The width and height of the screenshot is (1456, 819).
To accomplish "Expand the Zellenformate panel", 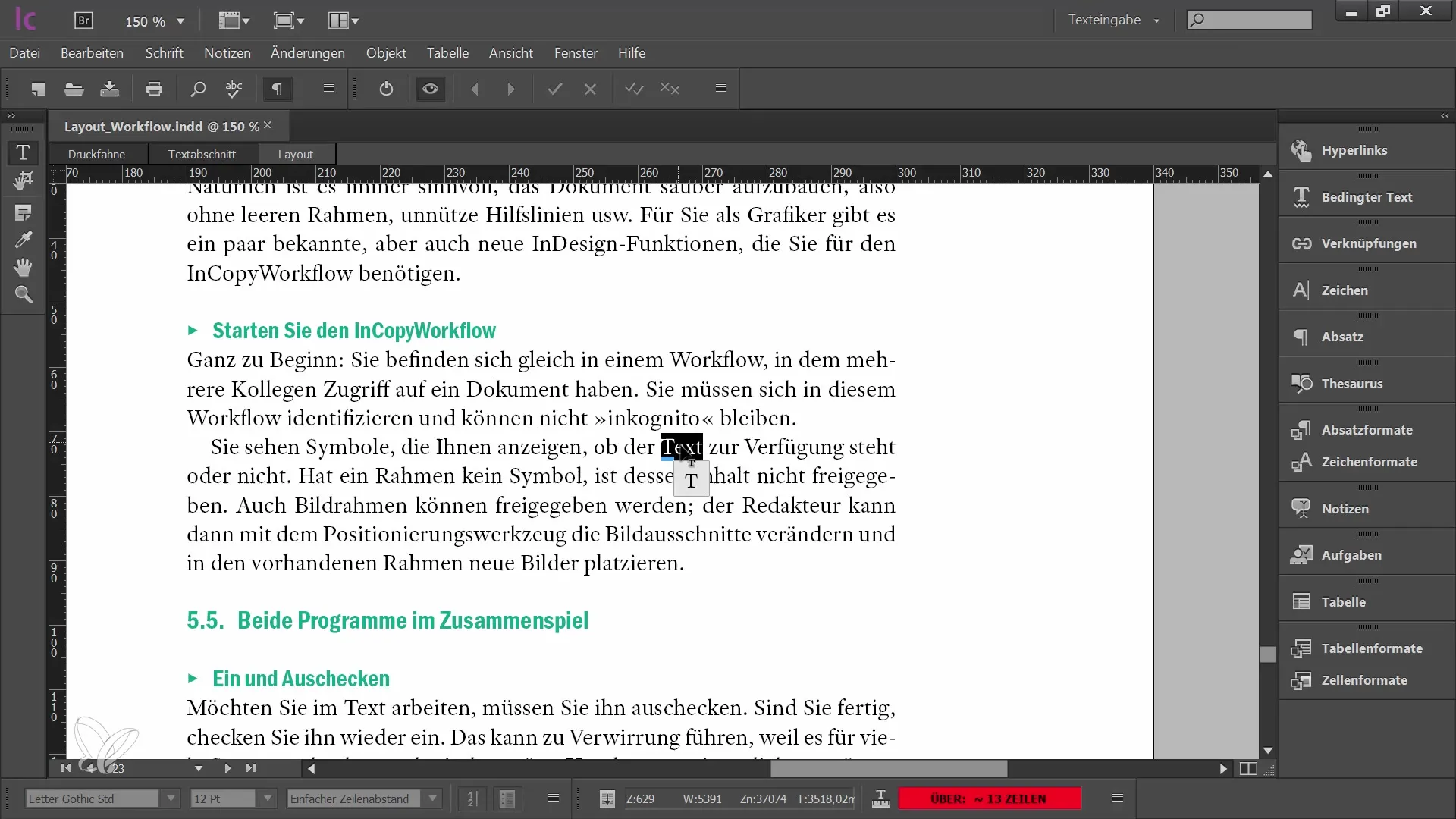I will (x=1364, y=680).
